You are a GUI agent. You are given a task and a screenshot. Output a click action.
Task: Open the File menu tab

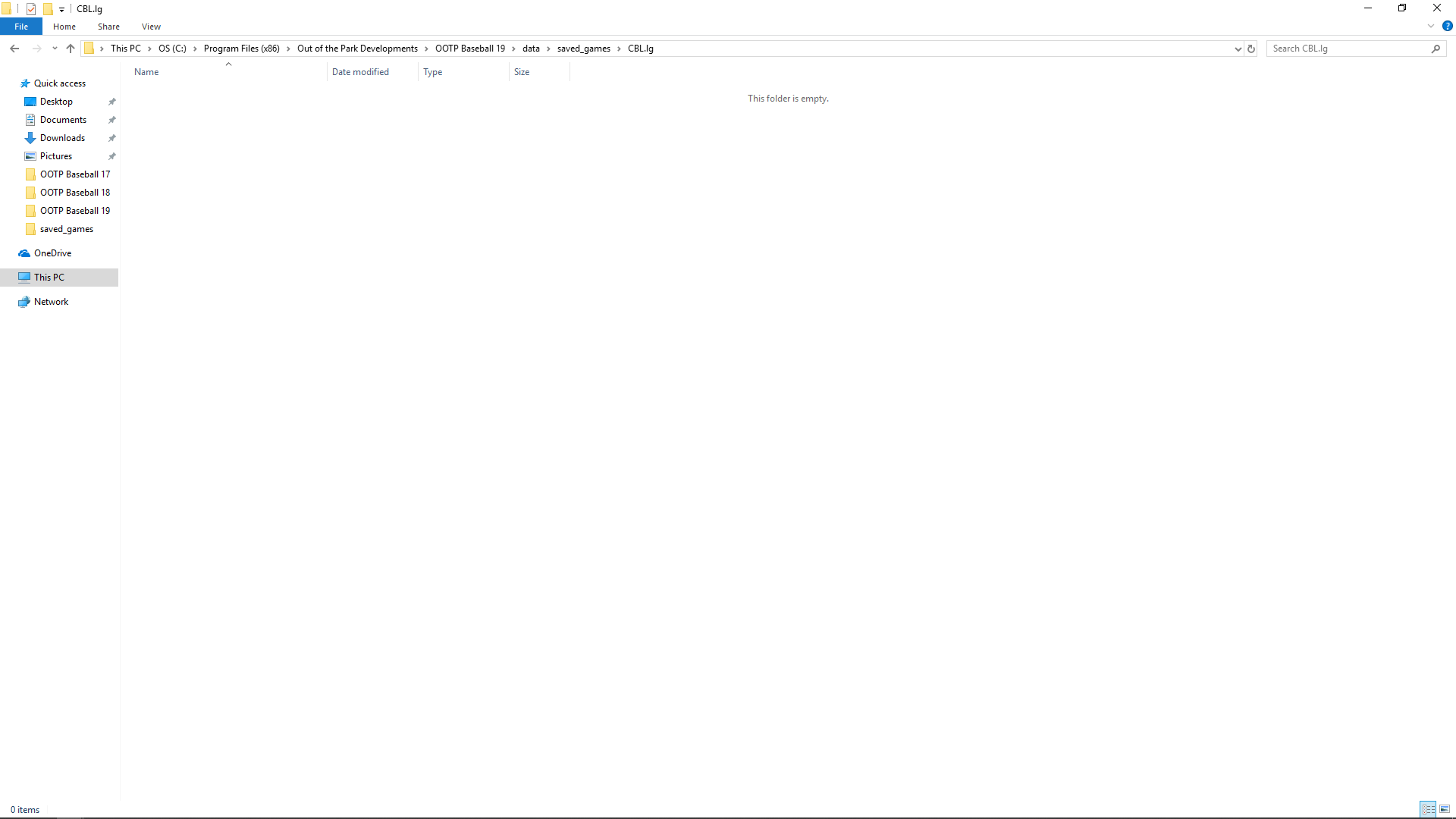21,27
